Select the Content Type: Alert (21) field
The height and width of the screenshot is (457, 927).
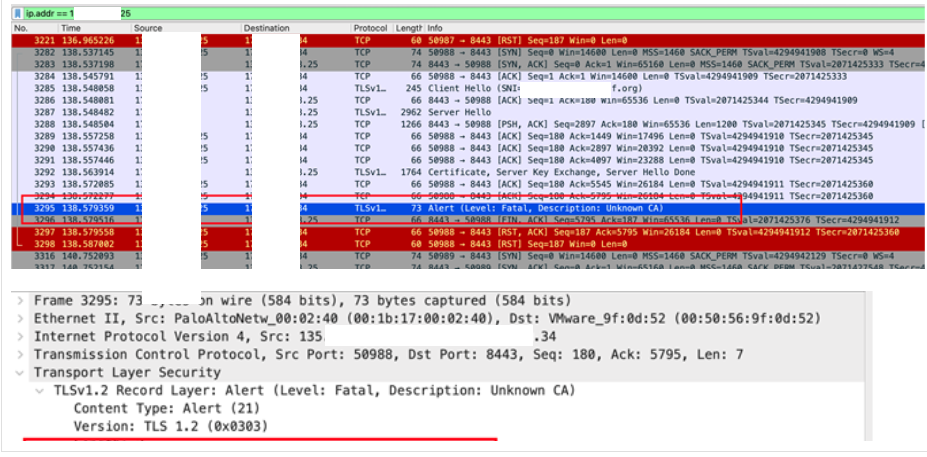(167, 409)
